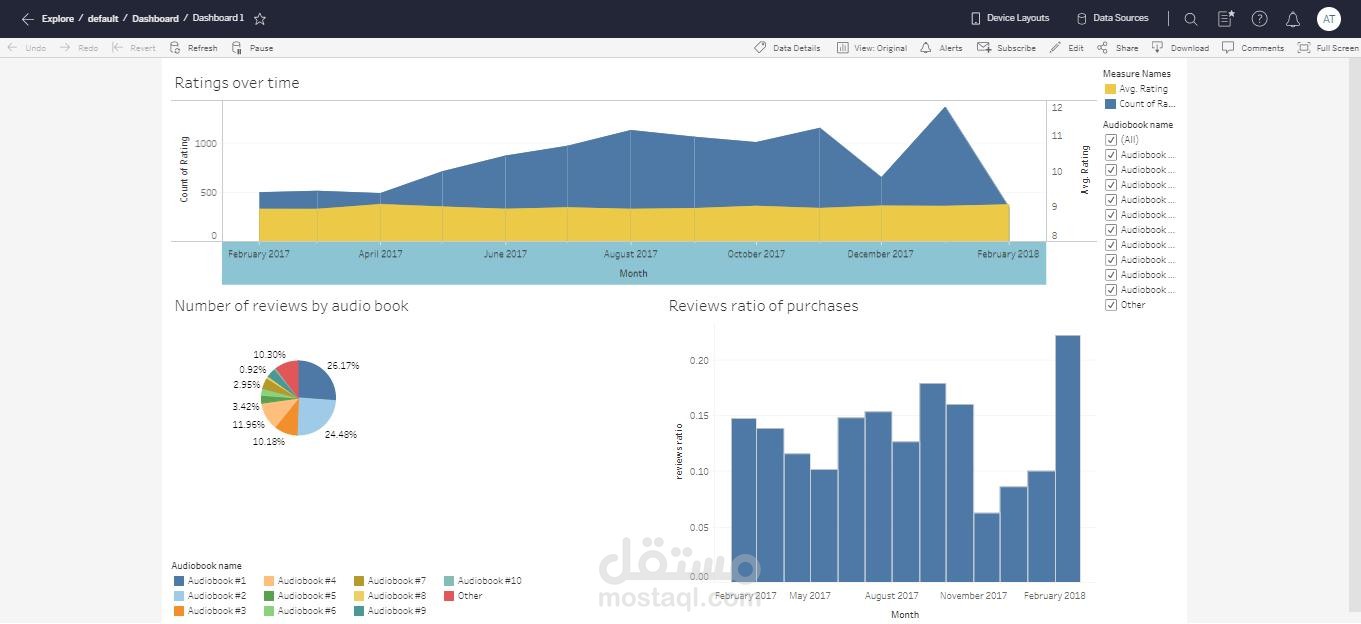Open the search magnifier icon

[1191, 19]
